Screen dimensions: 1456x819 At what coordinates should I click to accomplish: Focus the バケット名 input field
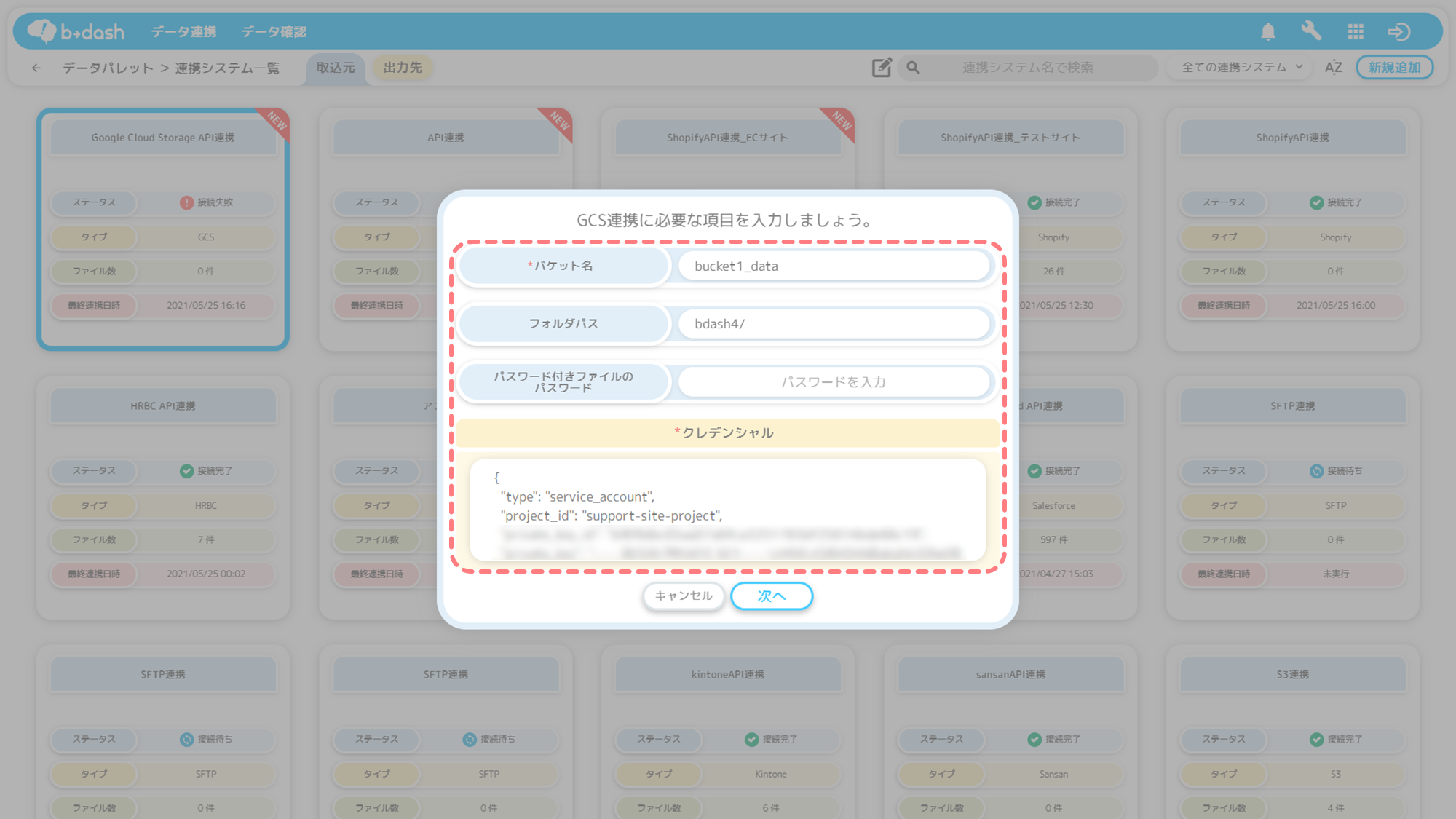click(x=834, y=266)
